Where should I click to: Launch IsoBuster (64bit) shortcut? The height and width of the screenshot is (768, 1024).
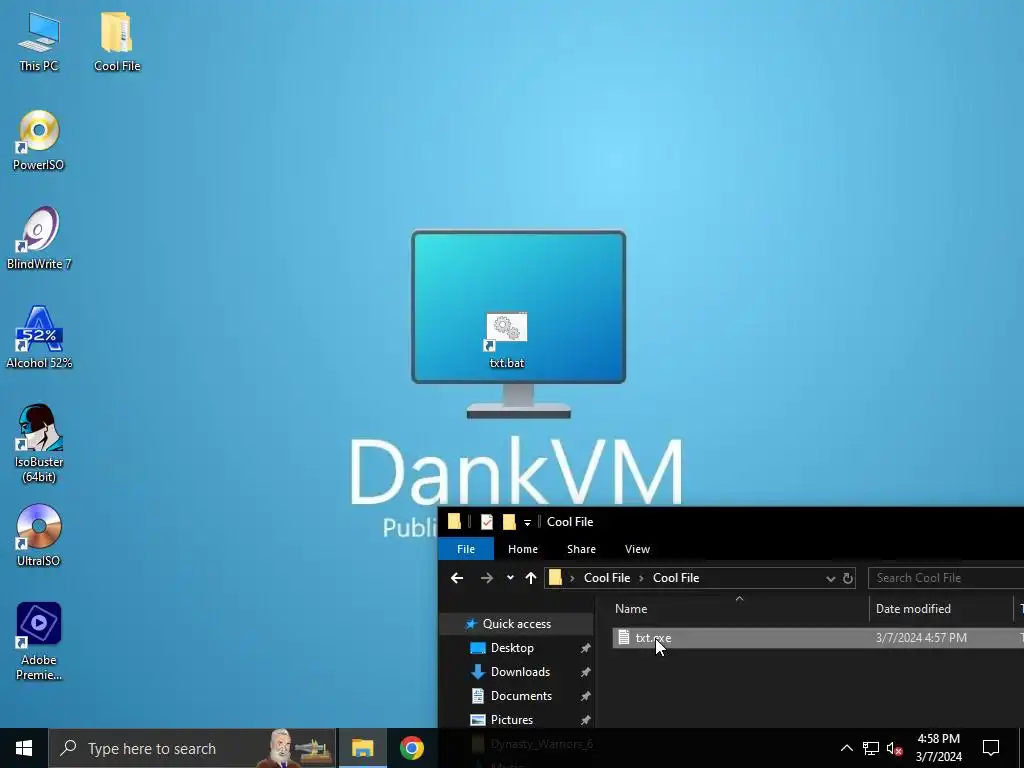click(x=39, y=444)
